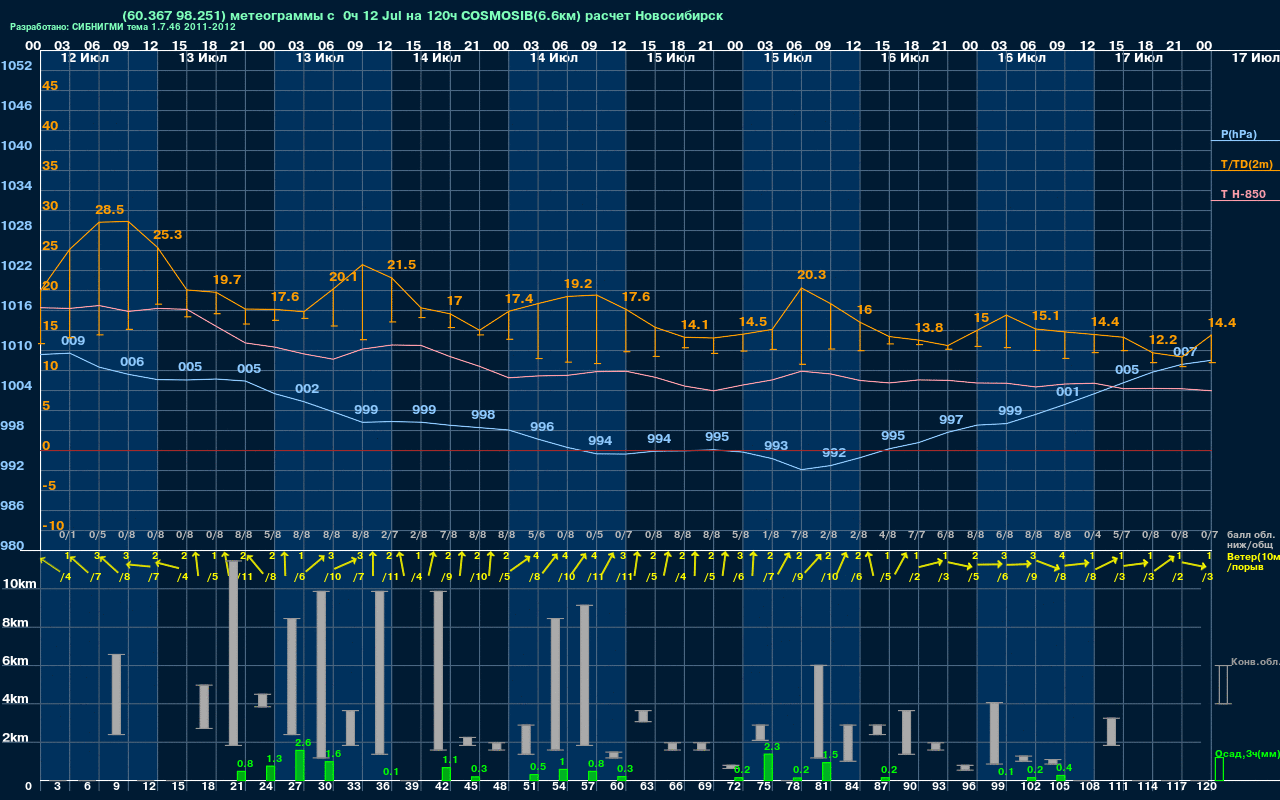Click the 997 pressure label
The width and height of the screenshot is (1280, 800).
951,420
